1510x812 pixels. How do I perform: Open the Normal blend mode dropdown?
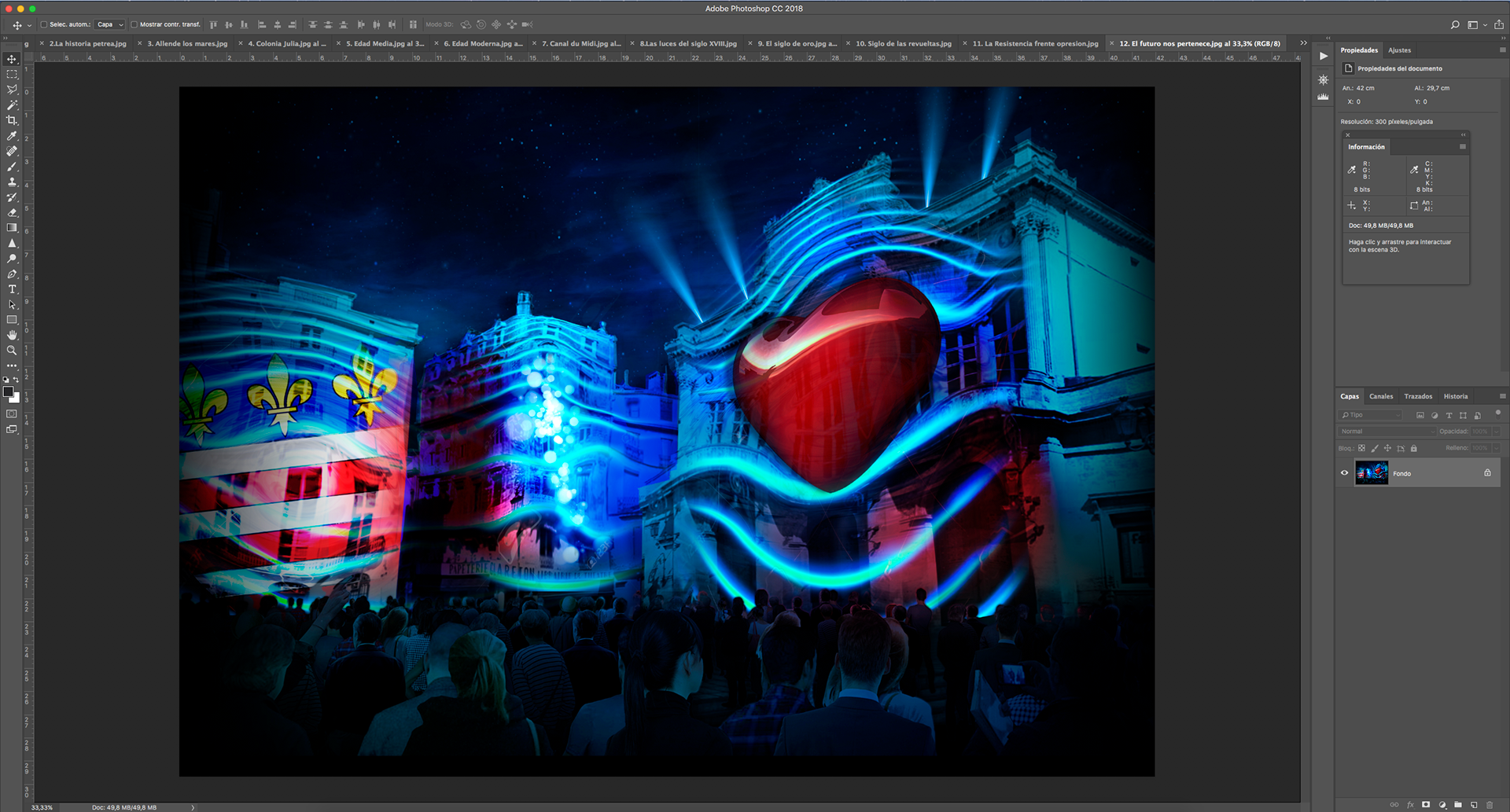pyautogui.click(x=1387, y=432)
